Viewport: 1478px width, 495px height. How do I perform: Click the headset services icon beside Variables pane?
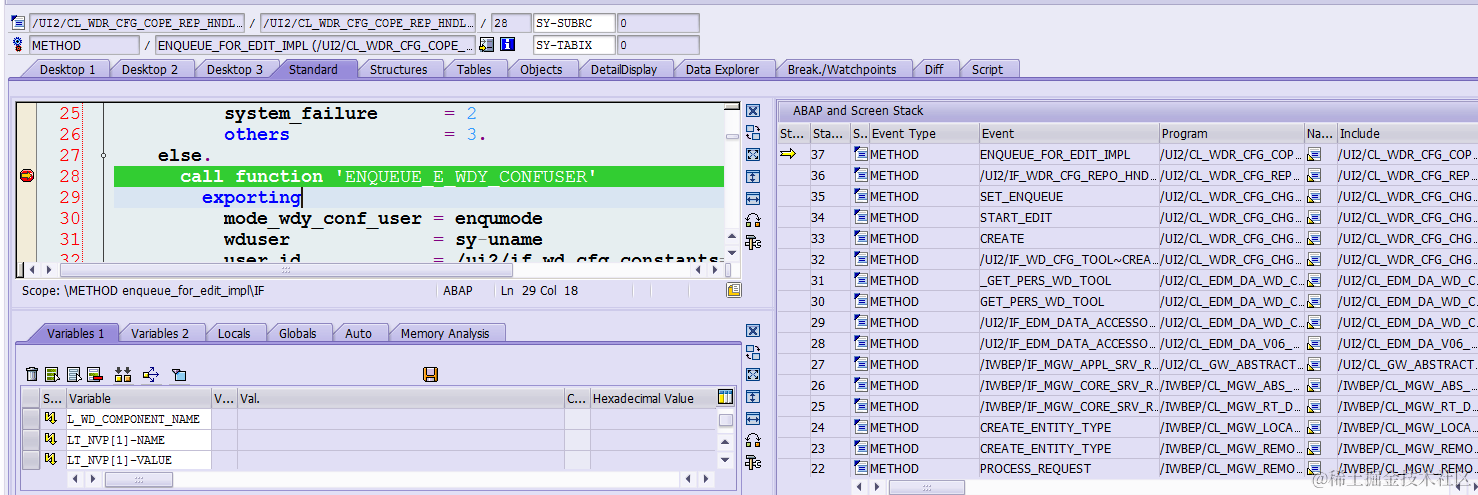(753, 441)
